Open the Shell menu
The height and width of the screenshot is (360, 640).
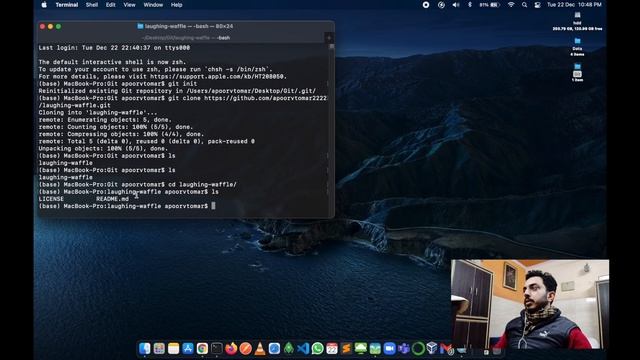(92, 5)
